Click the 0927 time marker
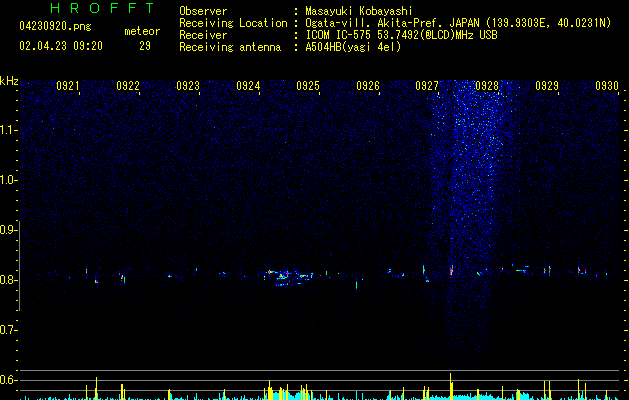This screenshot has height=400, width=629. point(427,86)
